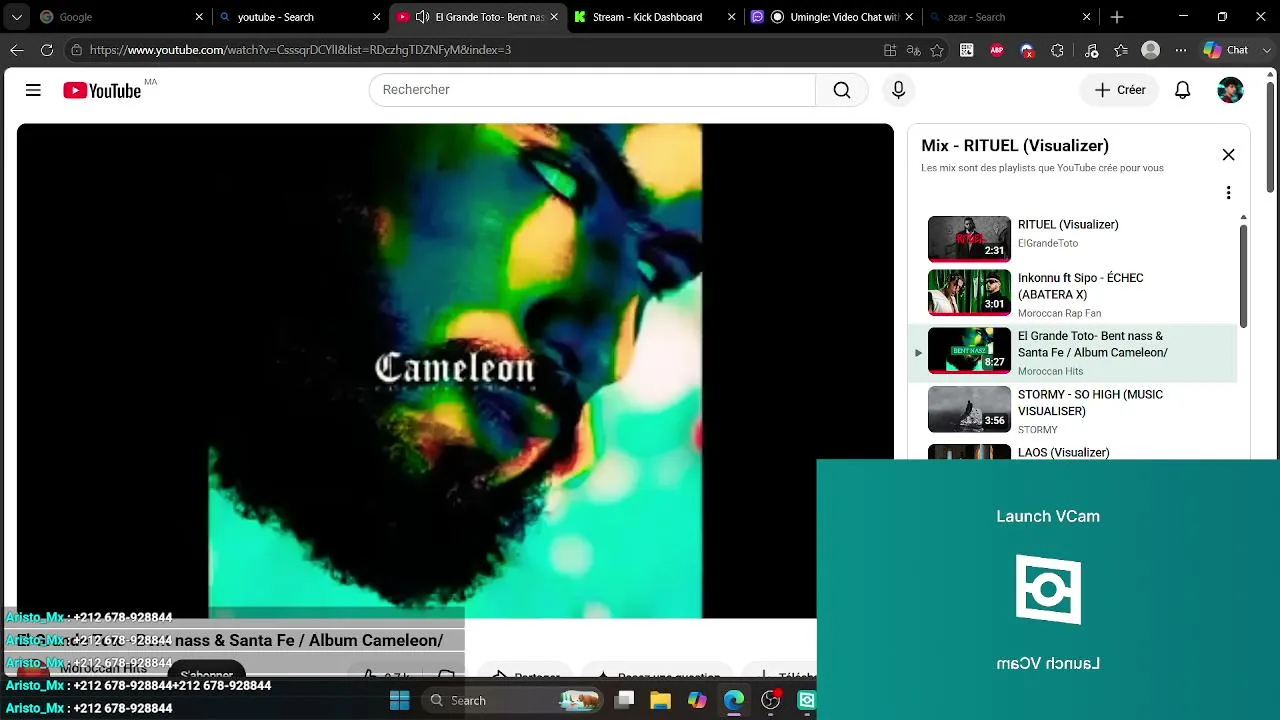Open the Mix playlist three-dot options
This screenshot has width=1280, height=720.
click(1228, 193)
